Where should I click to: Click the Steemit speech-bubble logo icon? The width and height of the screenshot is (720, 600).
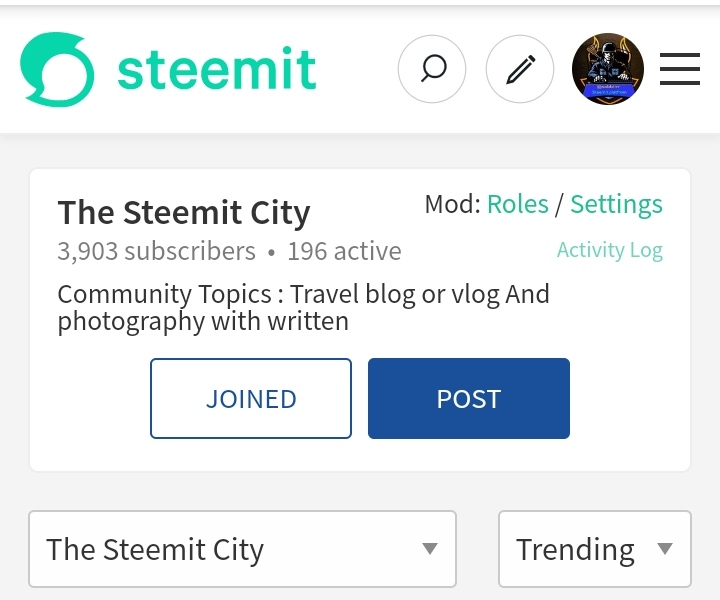(57, 69)
